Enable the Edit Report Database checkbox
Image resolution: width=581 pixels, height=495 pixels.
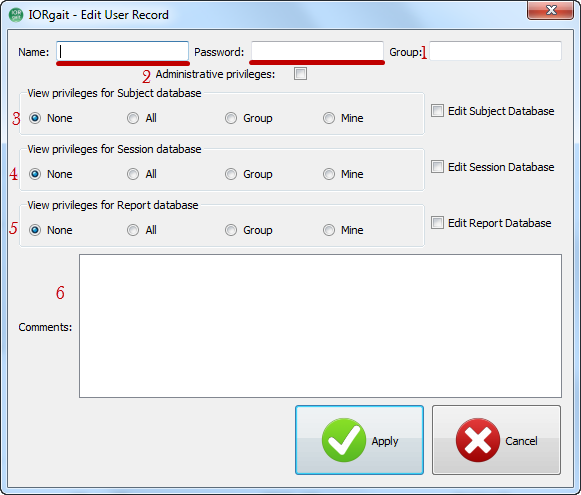tap(437, 223)
